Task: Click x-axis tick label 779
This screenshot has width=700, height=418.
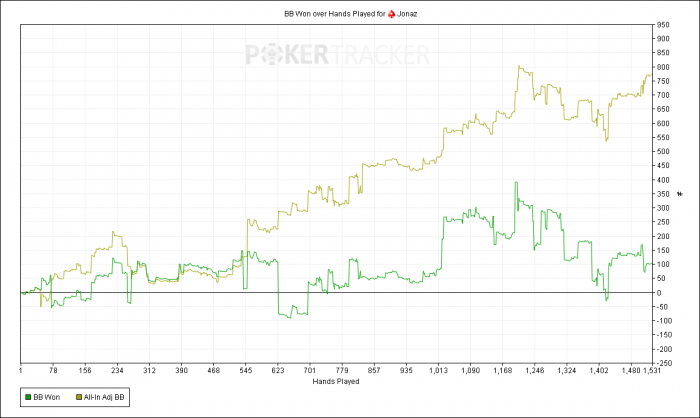Action: pyautogui.click(x=342, y=370)
